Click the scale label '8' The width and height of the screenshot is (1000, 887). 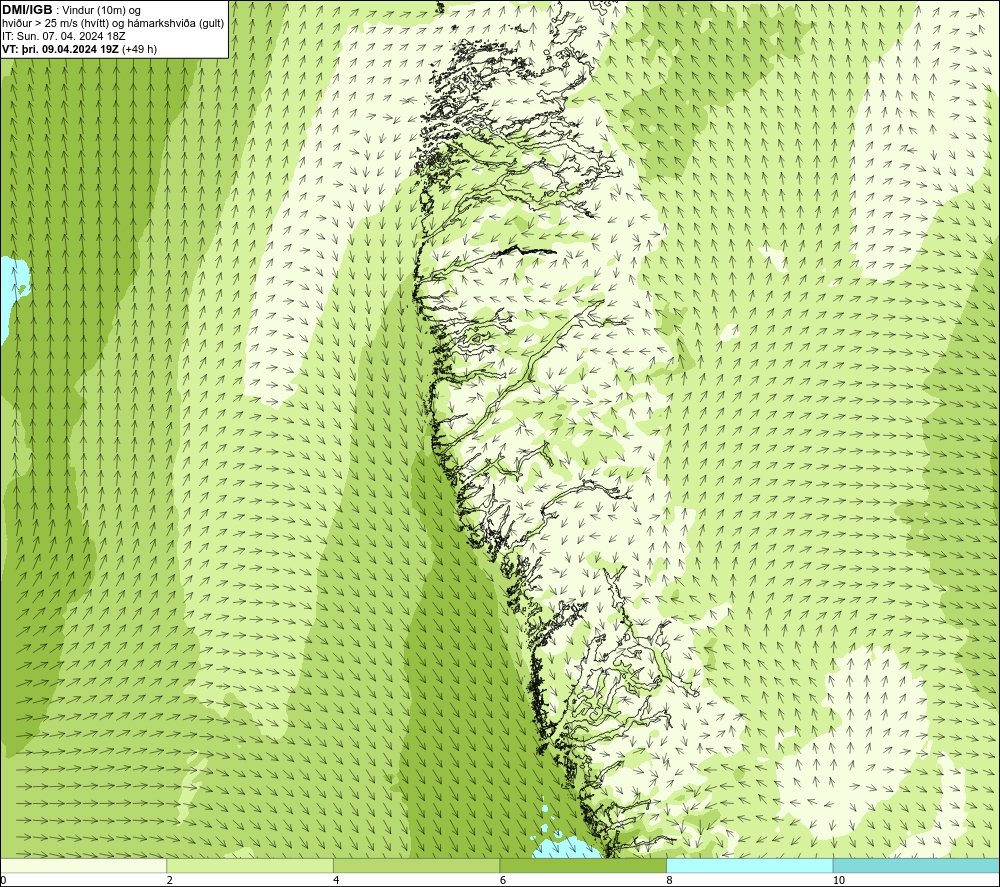[x=670, y=880]
